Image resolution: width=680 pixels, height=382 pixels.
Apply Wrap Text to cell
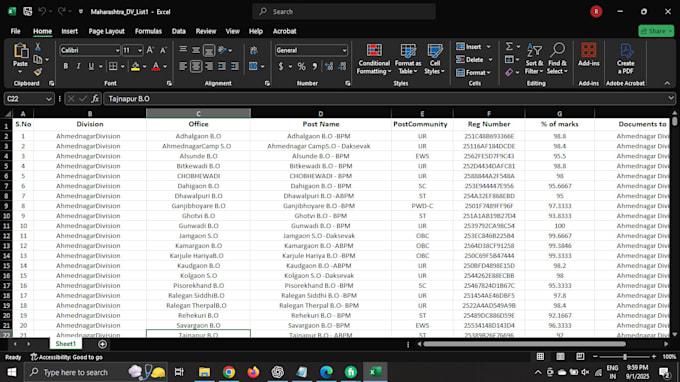pos(254,50)
